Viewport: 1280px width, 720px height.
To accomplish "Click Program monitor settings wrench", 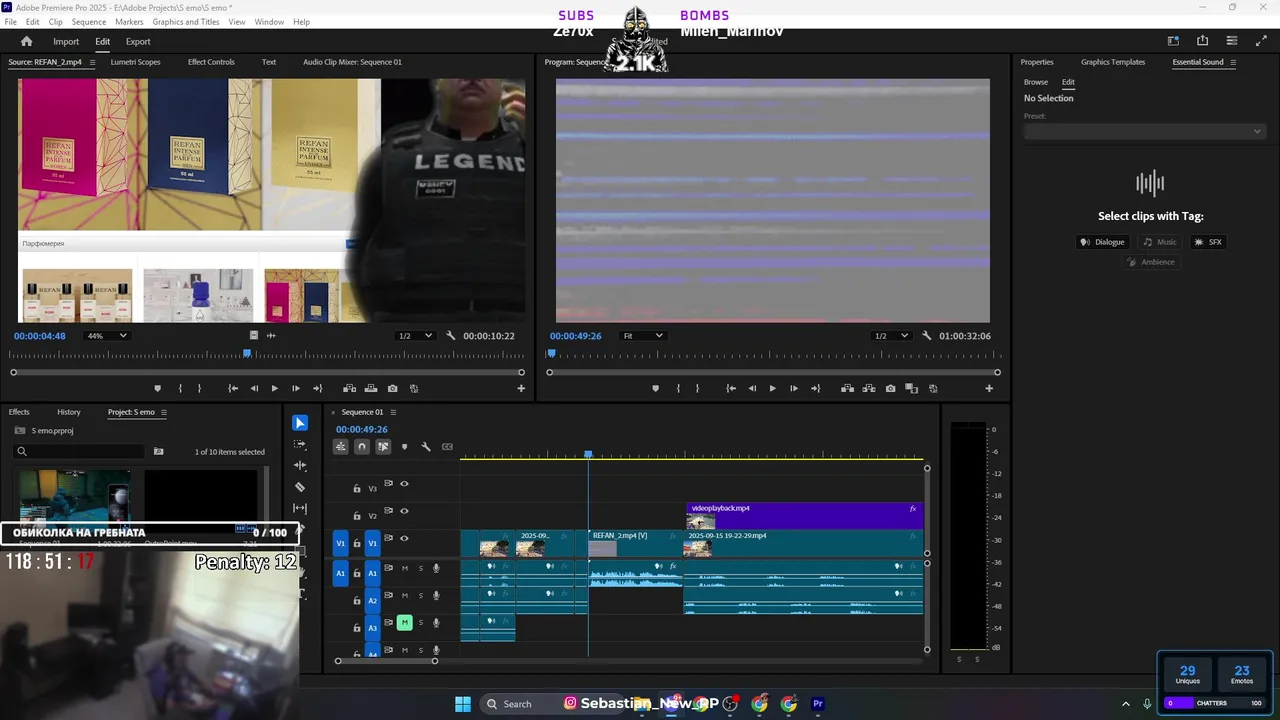I will pos(927,336).
